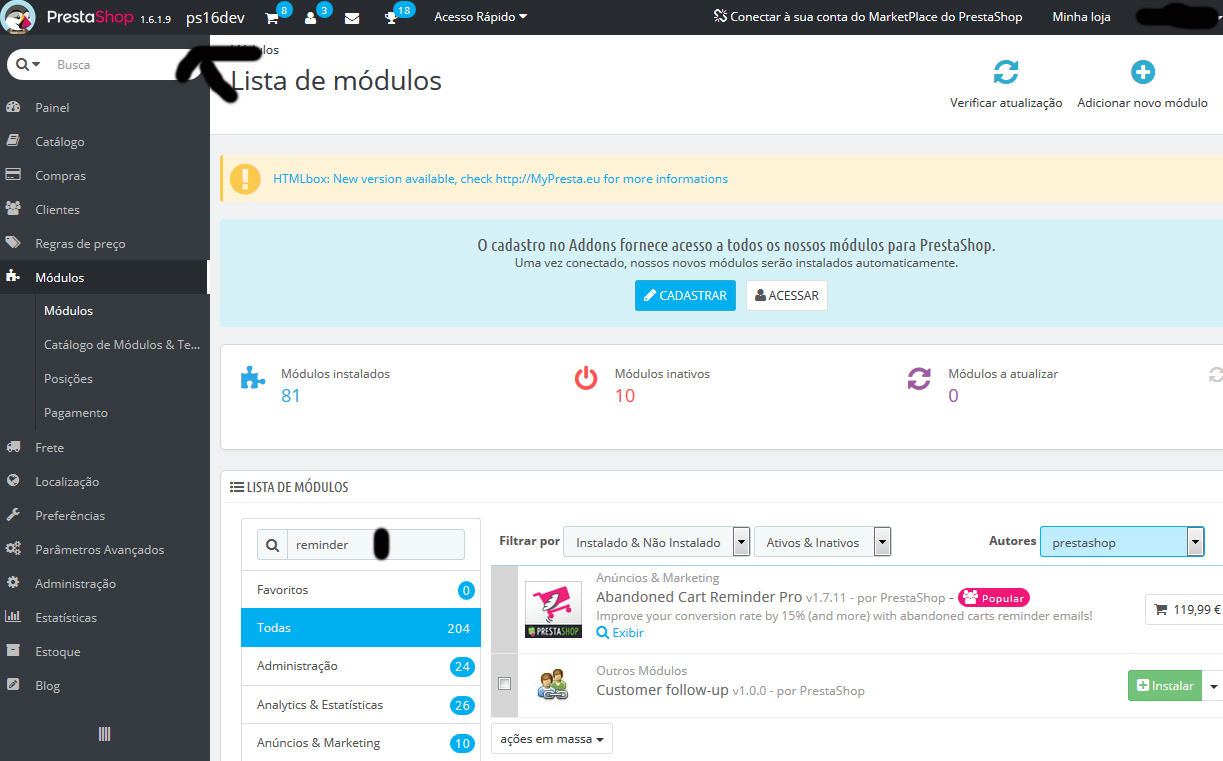Click the magnifier icon in module search box
The image size is (1223, 761).
click(272, 545)
